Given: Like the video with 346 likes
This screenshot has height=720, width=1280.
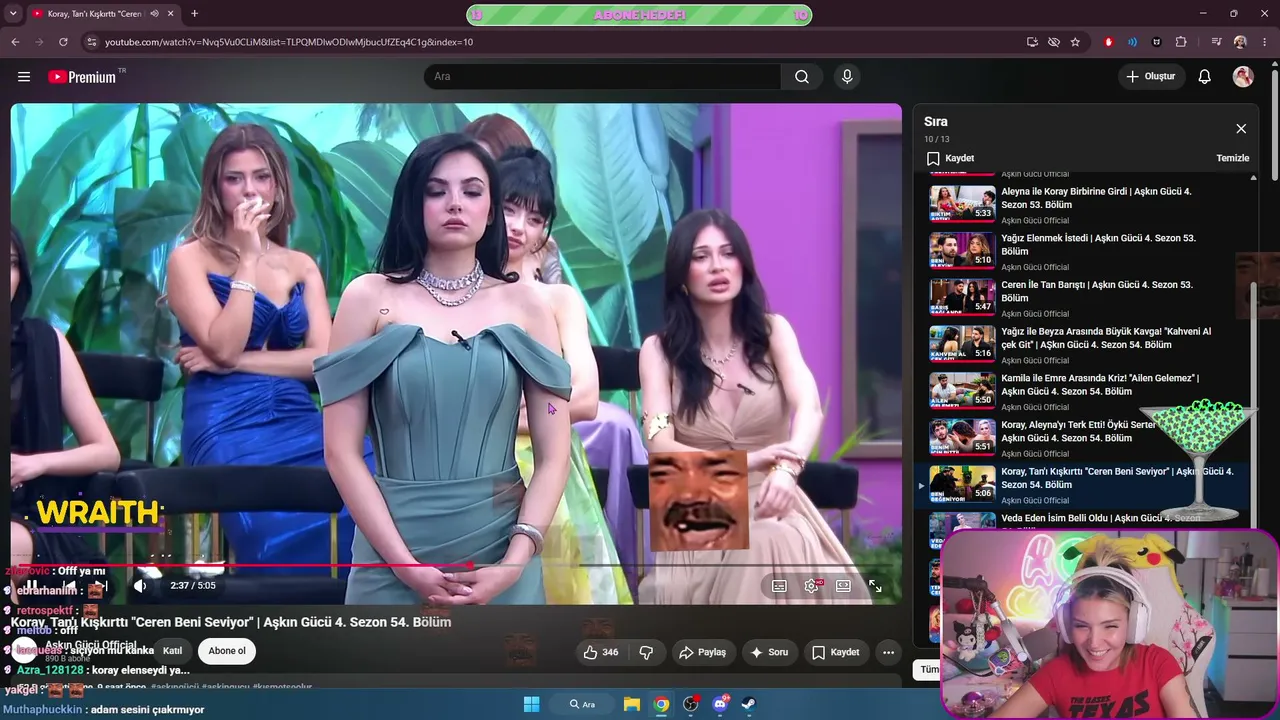Looking at the screenshot, I should pyautogui.click(x=600, y=652).
